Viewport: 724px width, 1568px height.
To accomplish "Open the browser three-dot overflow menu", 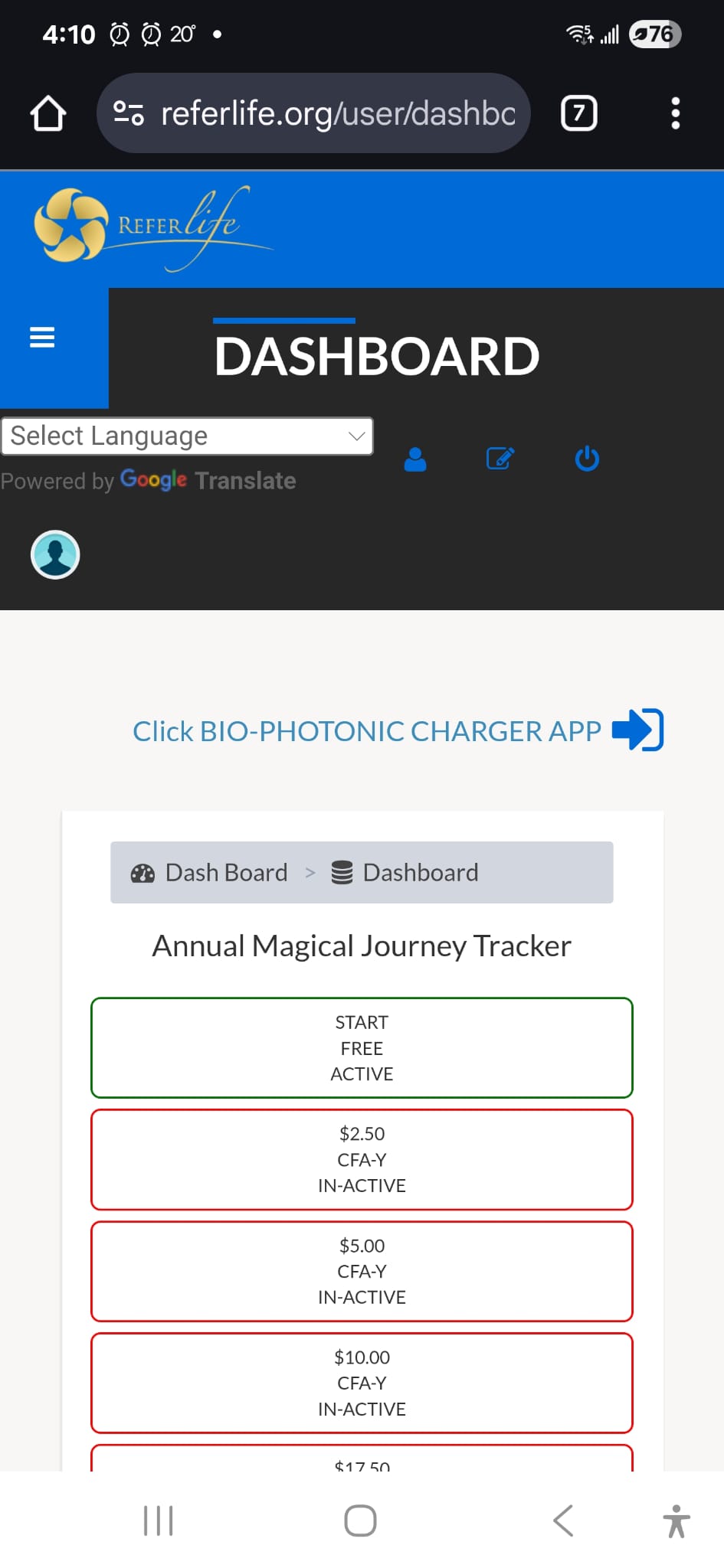I will click(x=675, y=113).
